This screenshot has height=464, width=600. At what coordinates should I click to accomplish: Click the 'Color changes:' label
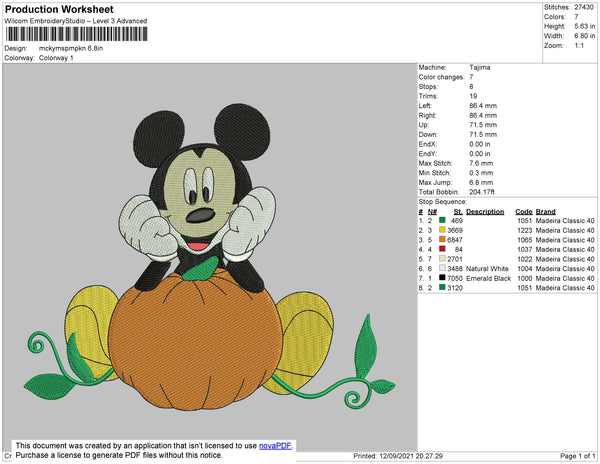[441, 77]
